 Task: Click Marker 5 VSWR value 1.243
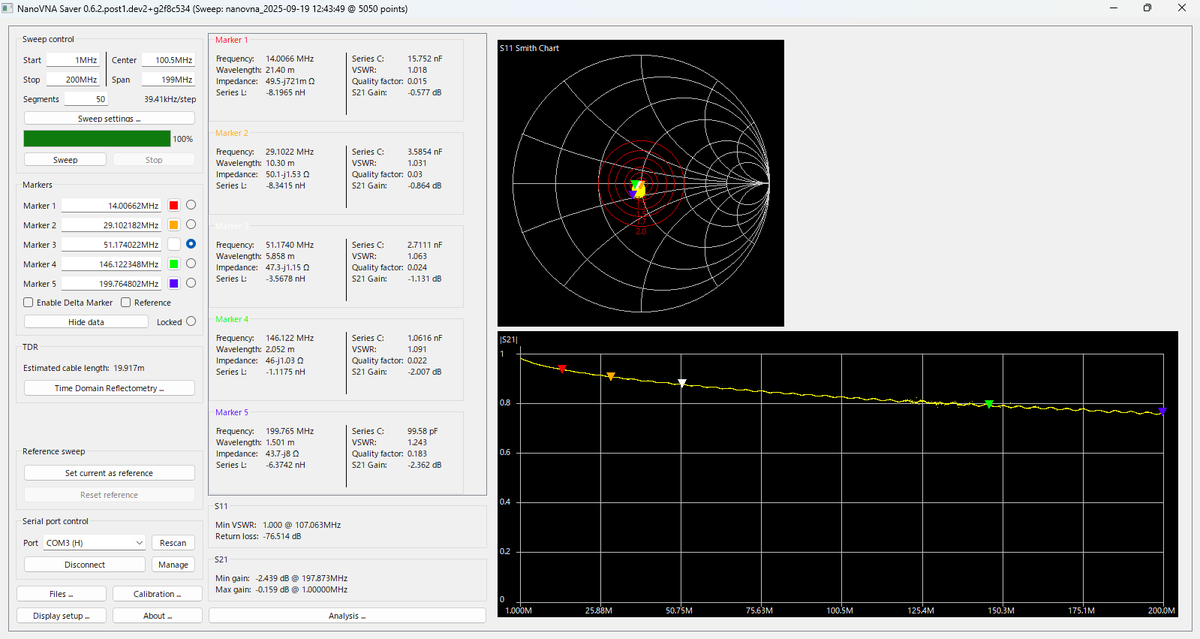(419, 442)
